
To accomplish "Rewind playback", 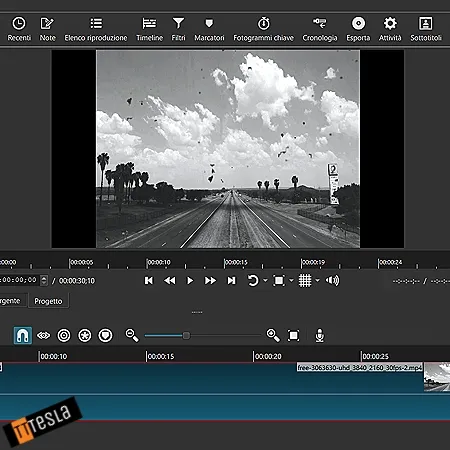I will tap(170, 281).
